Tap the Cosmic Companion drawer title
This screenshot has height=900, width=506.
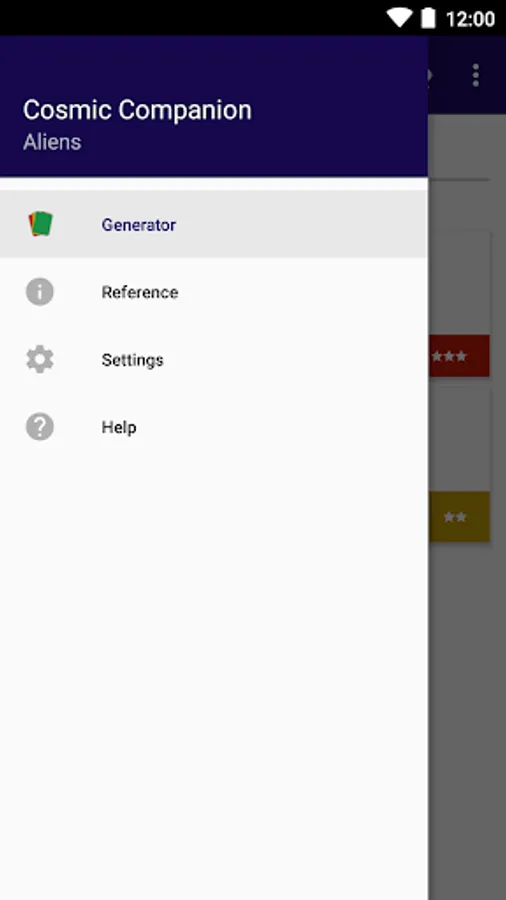coord(137,110)
